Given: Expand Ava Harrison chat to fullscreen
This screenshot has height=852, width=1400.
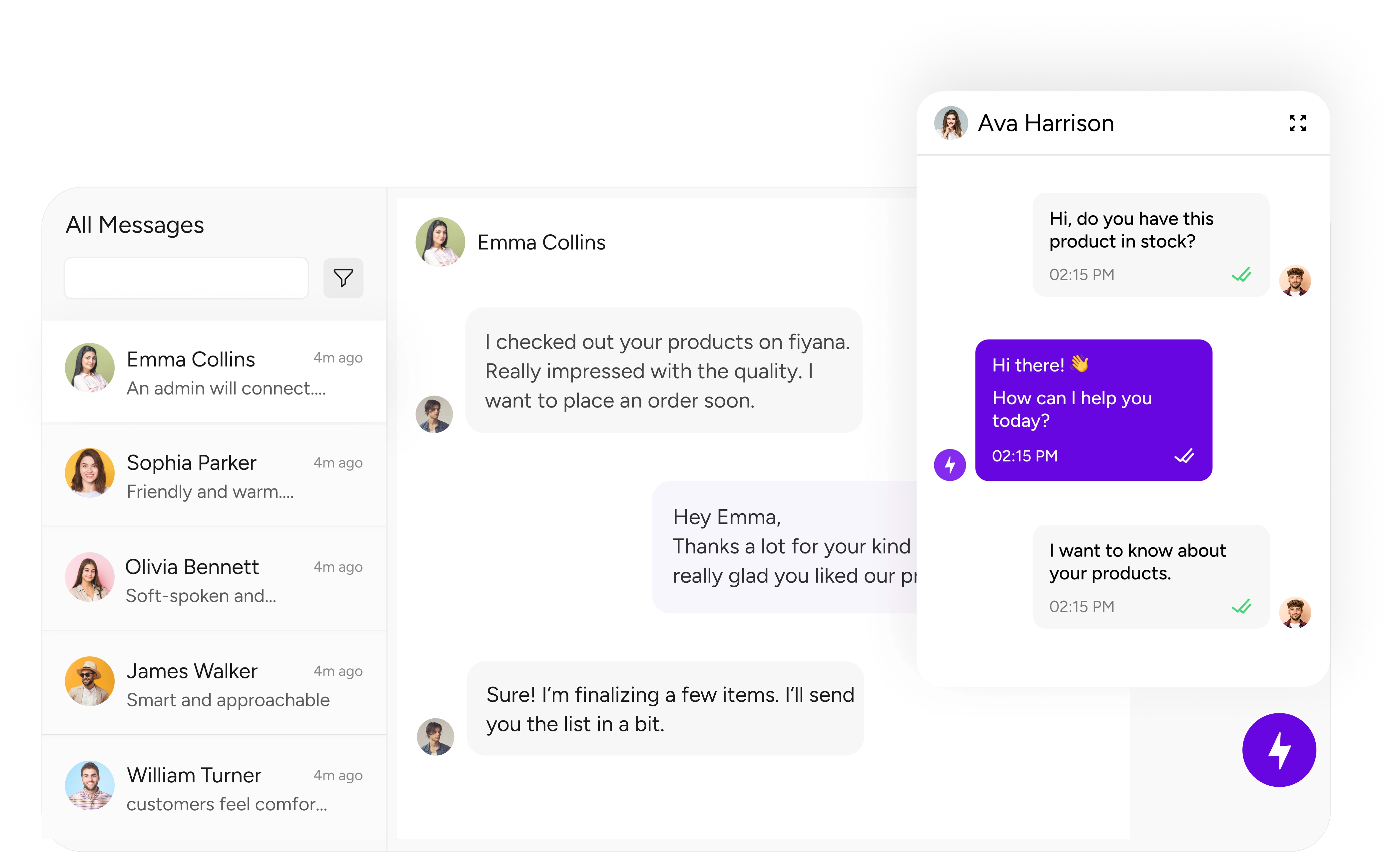Looking at the screenshot, I should tap(1297, 123).
